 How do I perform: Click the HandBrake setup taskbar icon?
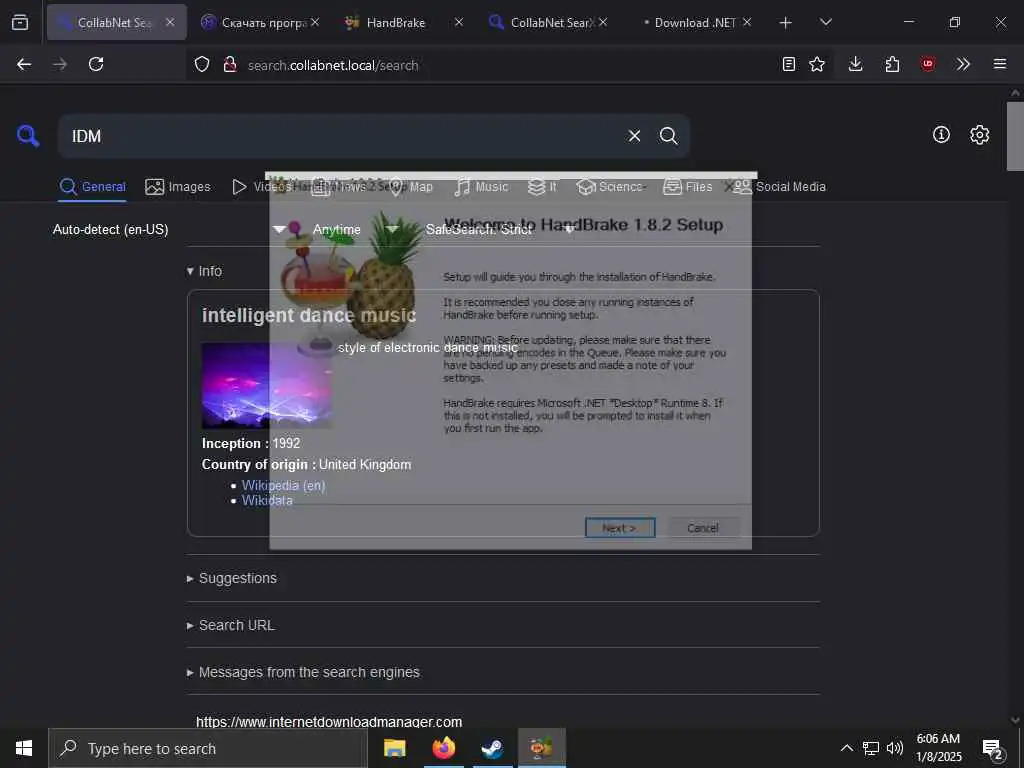point(541,748)
